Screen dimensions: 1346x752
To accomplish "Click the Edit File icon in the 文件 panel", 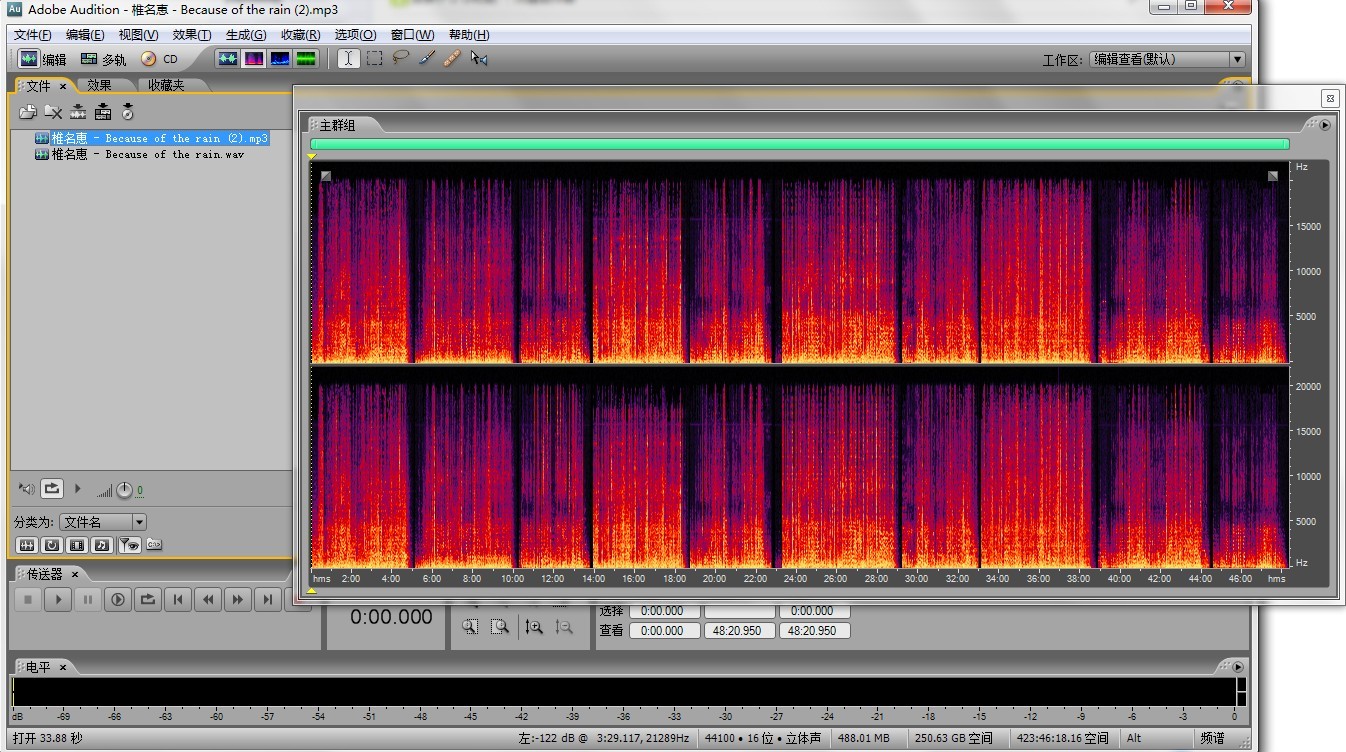I will click(x=78, y=112).
